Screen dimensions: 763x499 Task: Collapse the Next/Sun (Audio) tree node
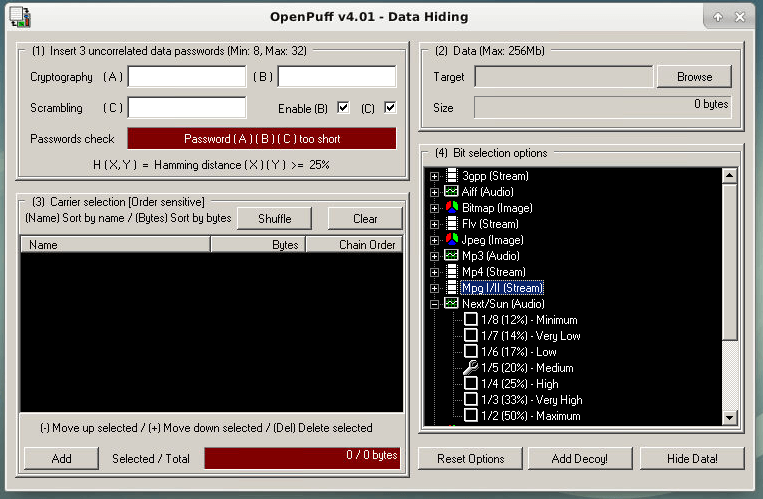(434, 304)
